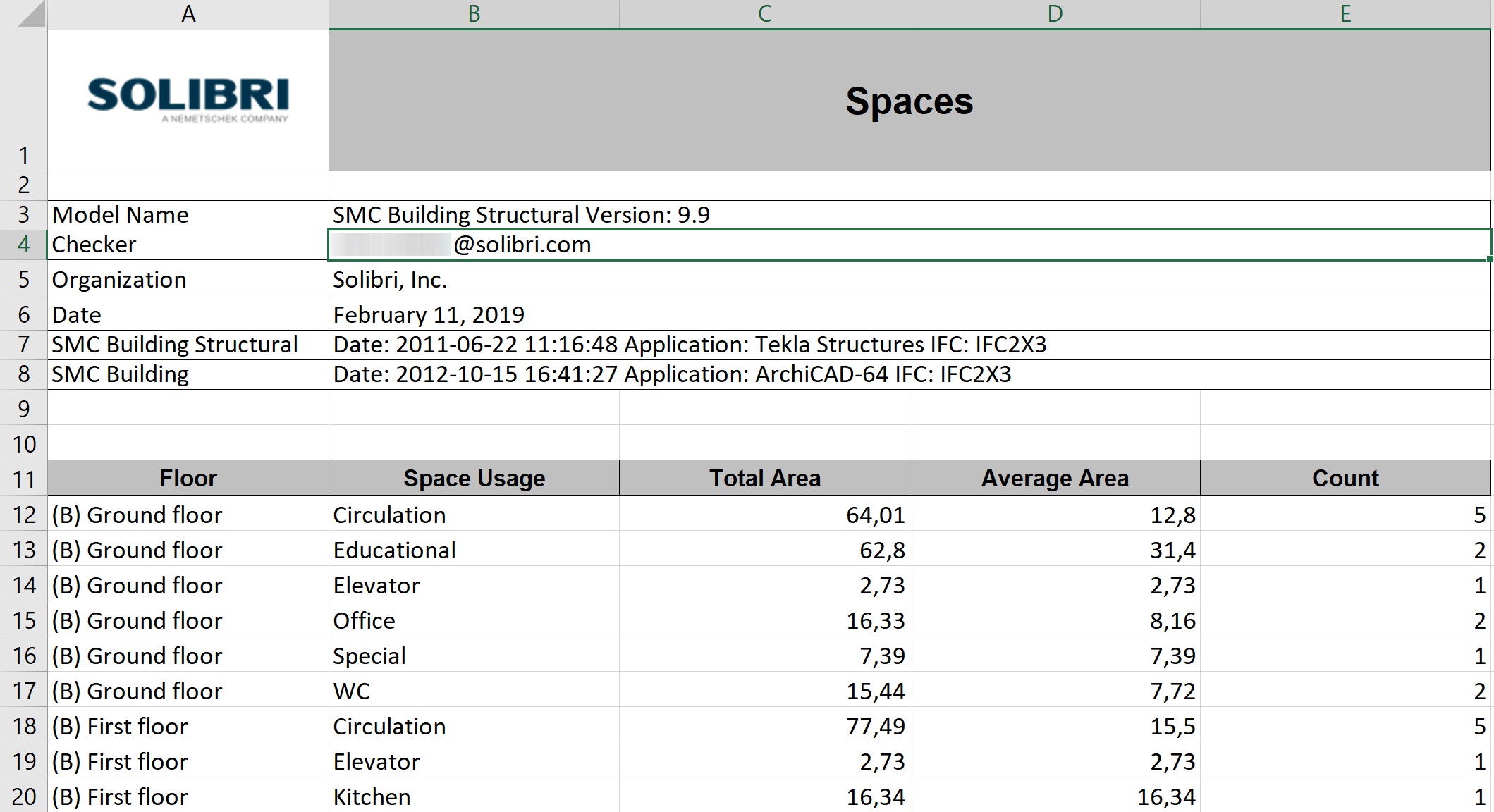Click the Kitchen row's count cell
Viewport: 1494px width, 812px height.
[1346, 796]
